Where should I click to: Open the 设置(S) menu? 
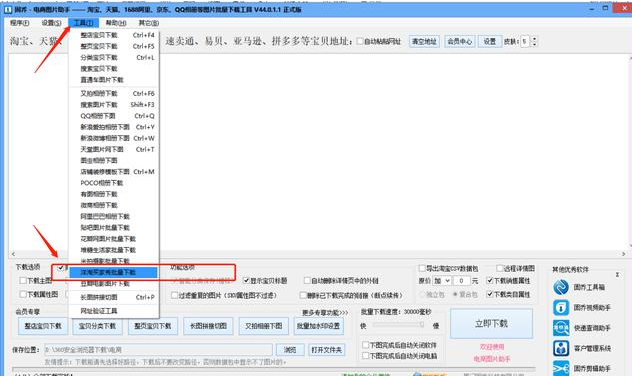[52, 23]
